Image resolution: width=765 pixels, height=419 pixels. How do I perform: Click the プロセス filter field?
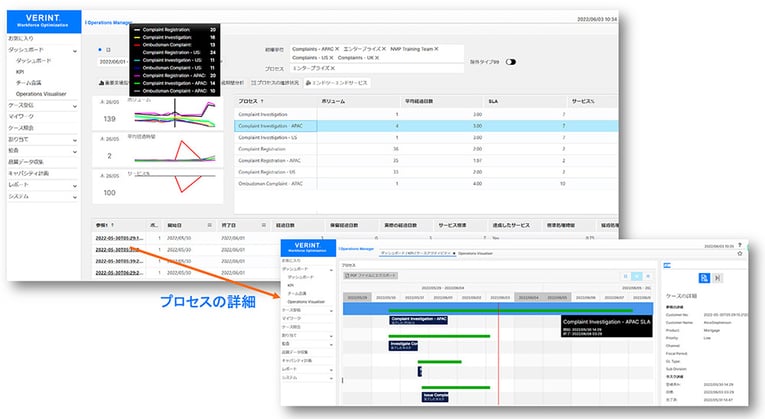(376, 68)
